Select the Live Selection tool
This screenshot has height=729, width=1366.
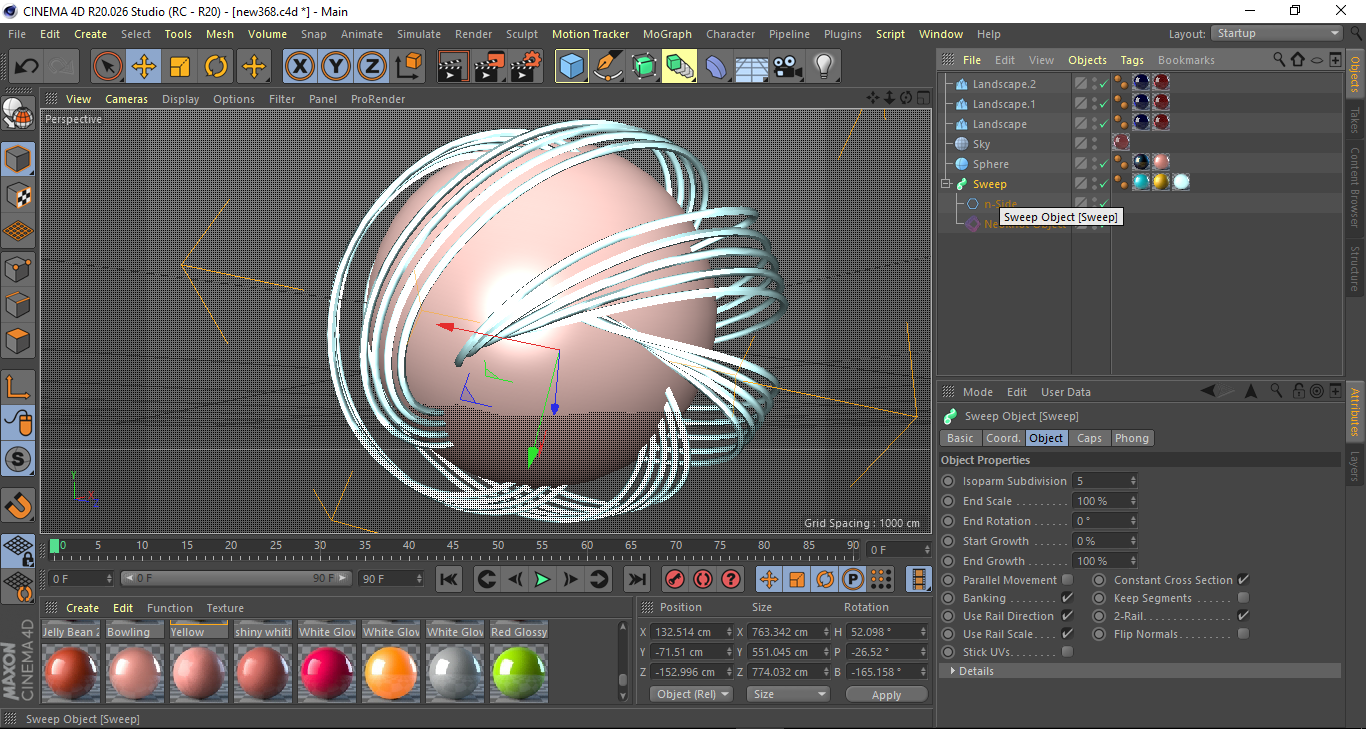tap(108, 67)
